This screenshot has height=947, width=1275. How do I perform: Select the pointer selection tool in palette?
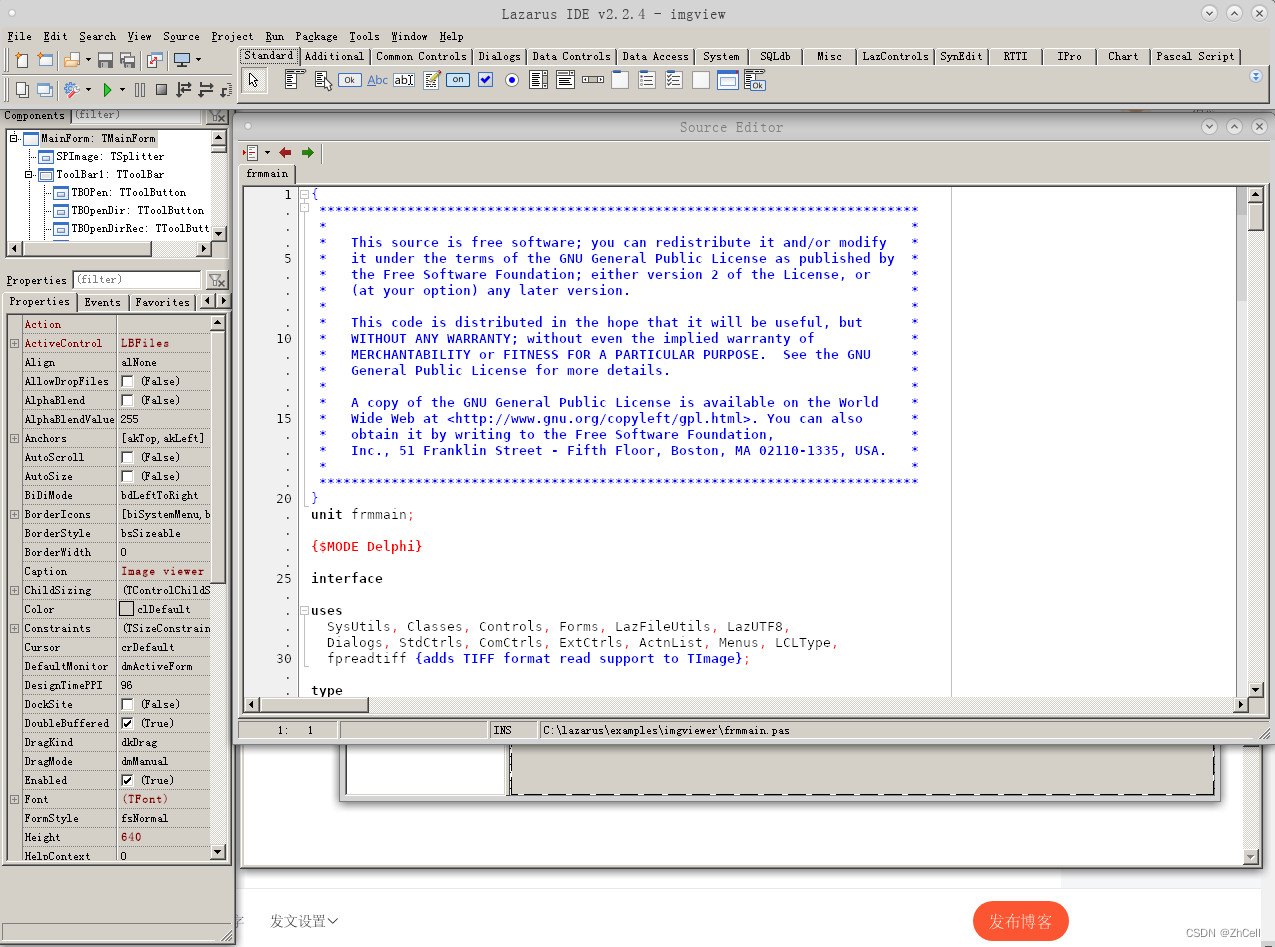[x=254, y=80]
